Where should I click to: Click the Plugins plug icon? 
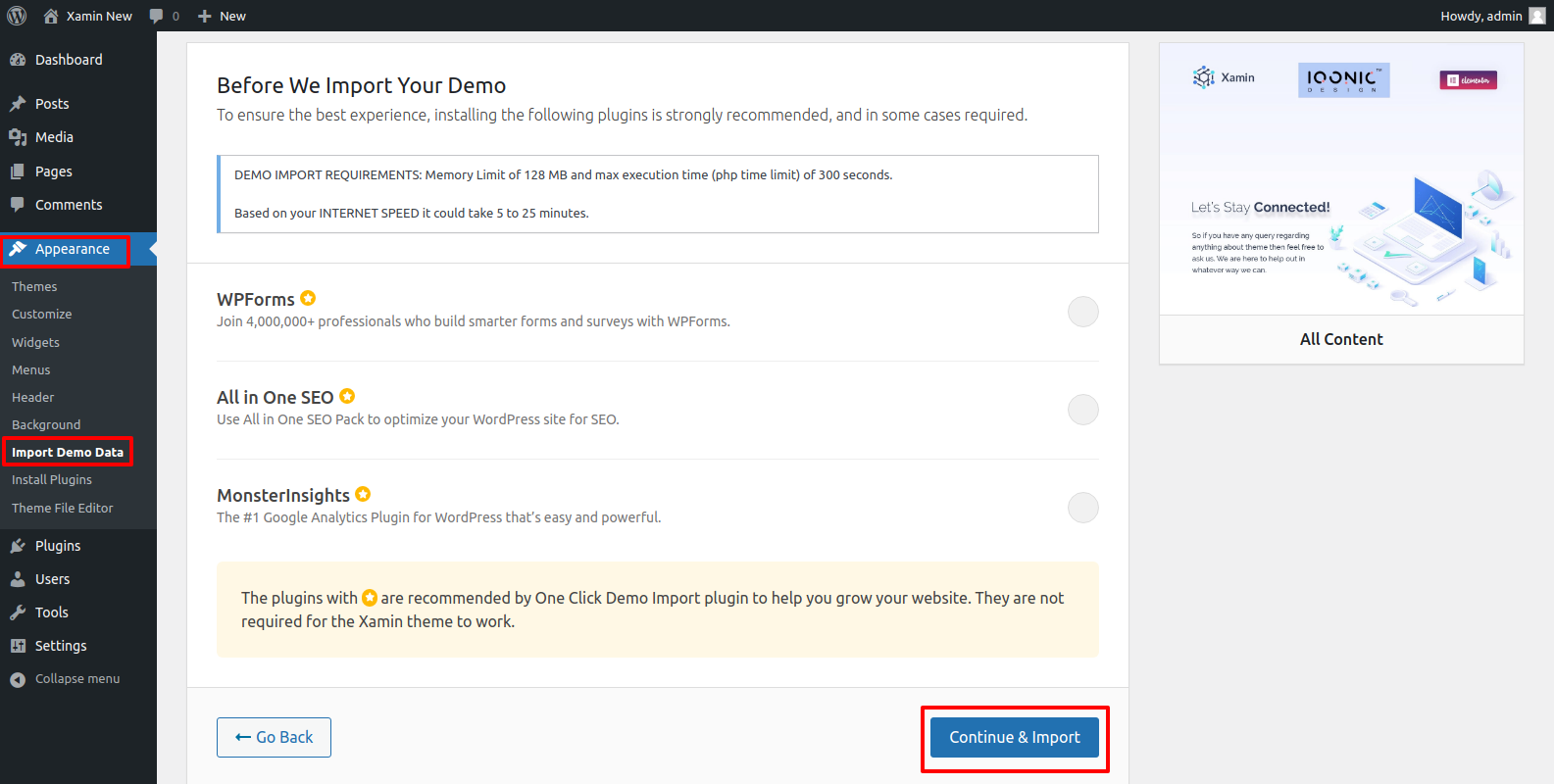click(18, 546)
